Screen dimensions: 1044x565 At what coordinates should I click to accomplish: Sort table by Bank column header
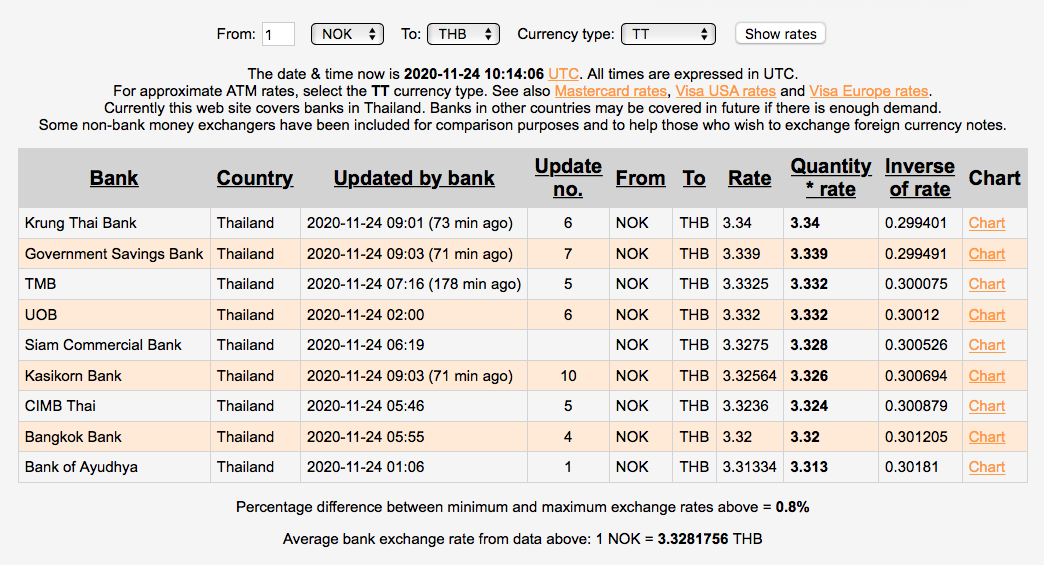(114, 178)
